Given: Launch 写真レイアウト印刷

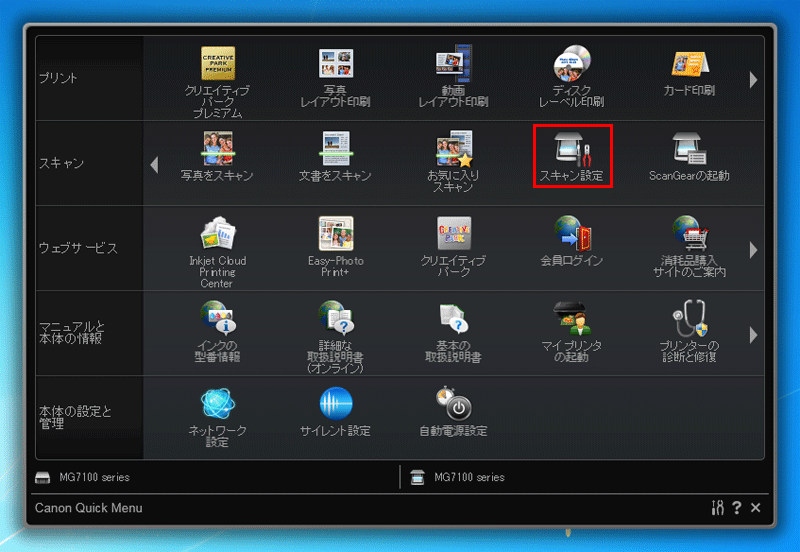Looking at the screenshot, I should coord(336,77).
